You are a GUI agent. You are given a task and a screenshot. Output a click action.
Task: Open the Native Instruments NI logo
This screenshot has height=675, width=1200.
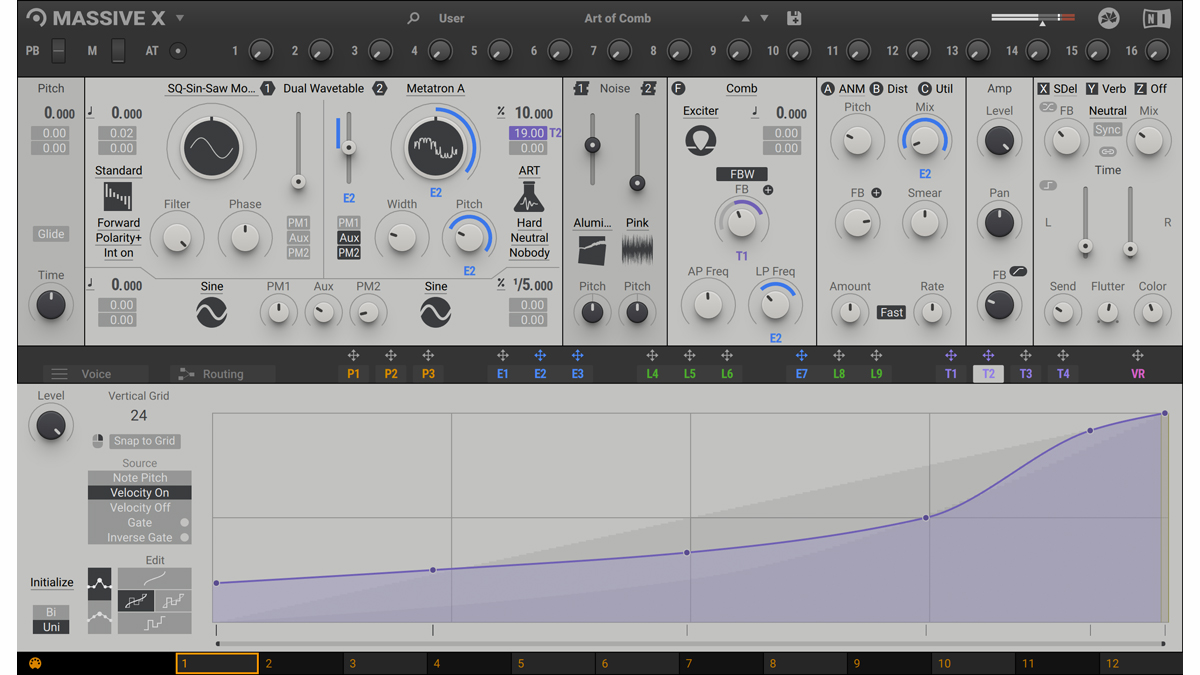(1156, 18)
